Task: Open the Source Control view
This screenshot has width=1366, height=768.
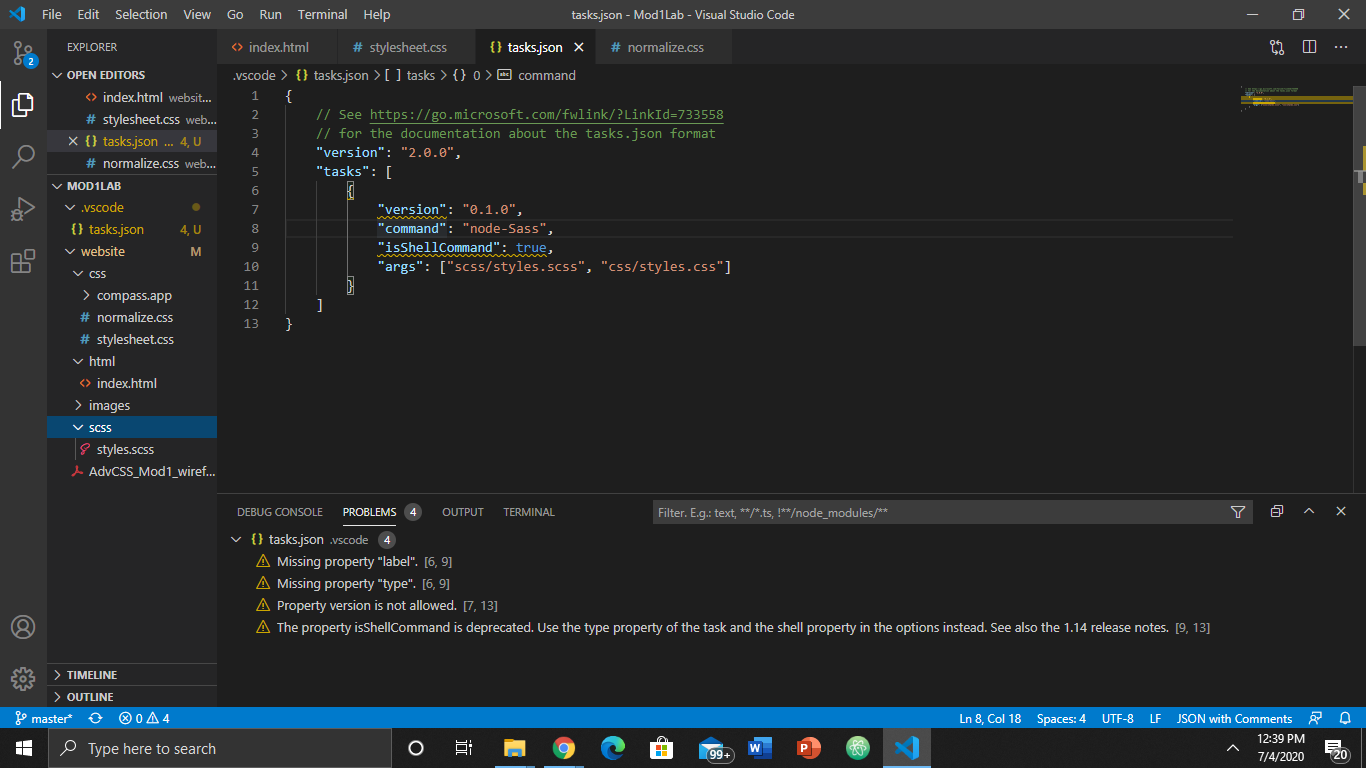Action: click(x=23, y=53)
